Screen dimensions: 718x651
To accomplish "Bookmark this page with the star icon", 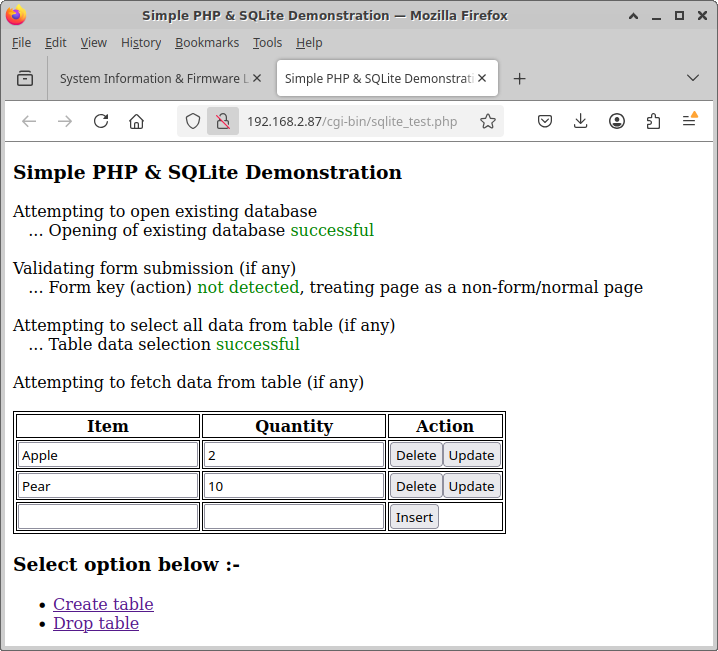I will click(x=487, y=121).
